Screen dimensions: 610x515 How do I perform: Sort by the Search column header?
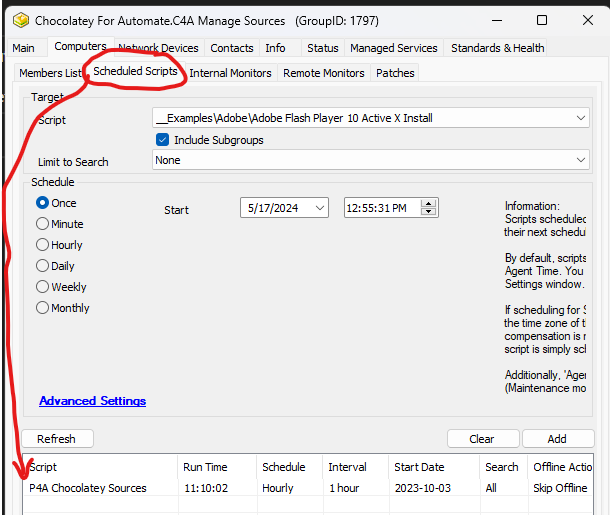pyautogui.click(x=504, y=467)
